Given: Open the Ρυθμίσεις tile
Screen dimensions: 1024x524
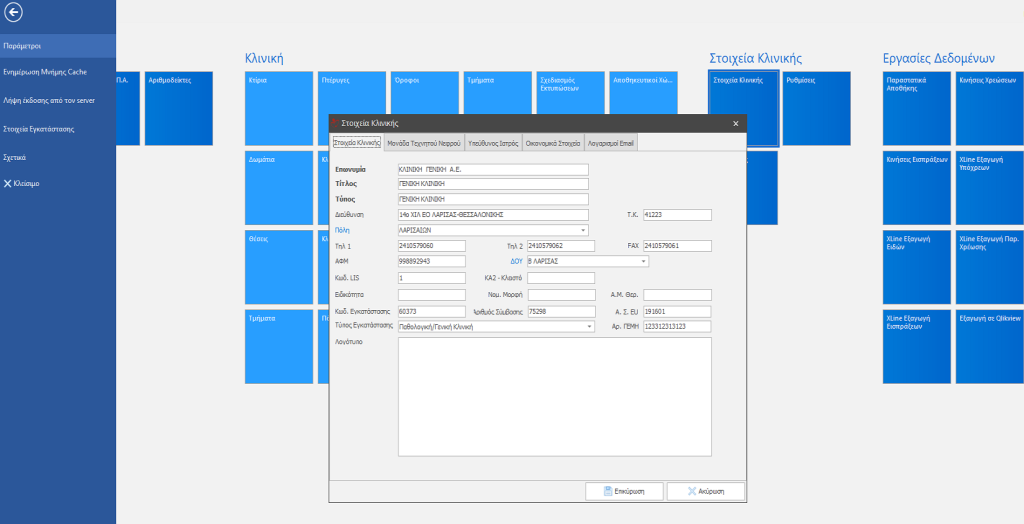Looking at the screenshot, I should [x=816, y=108].
